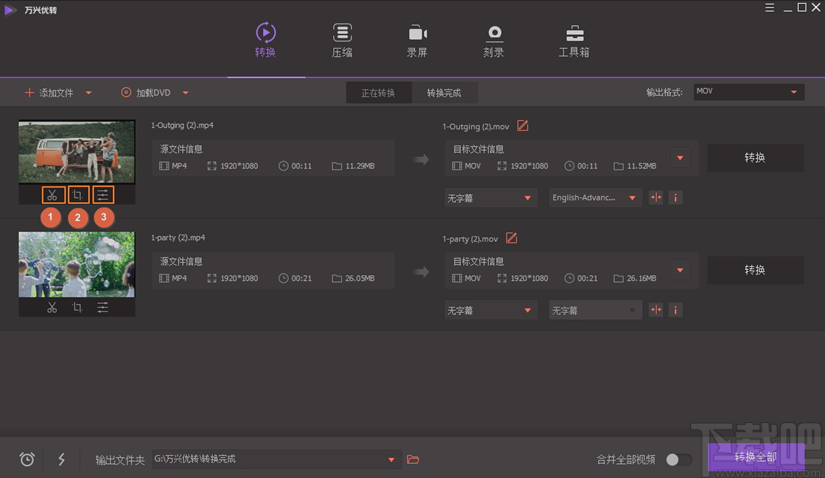Browse the output folder via folder icon

(x=413, y=460)
